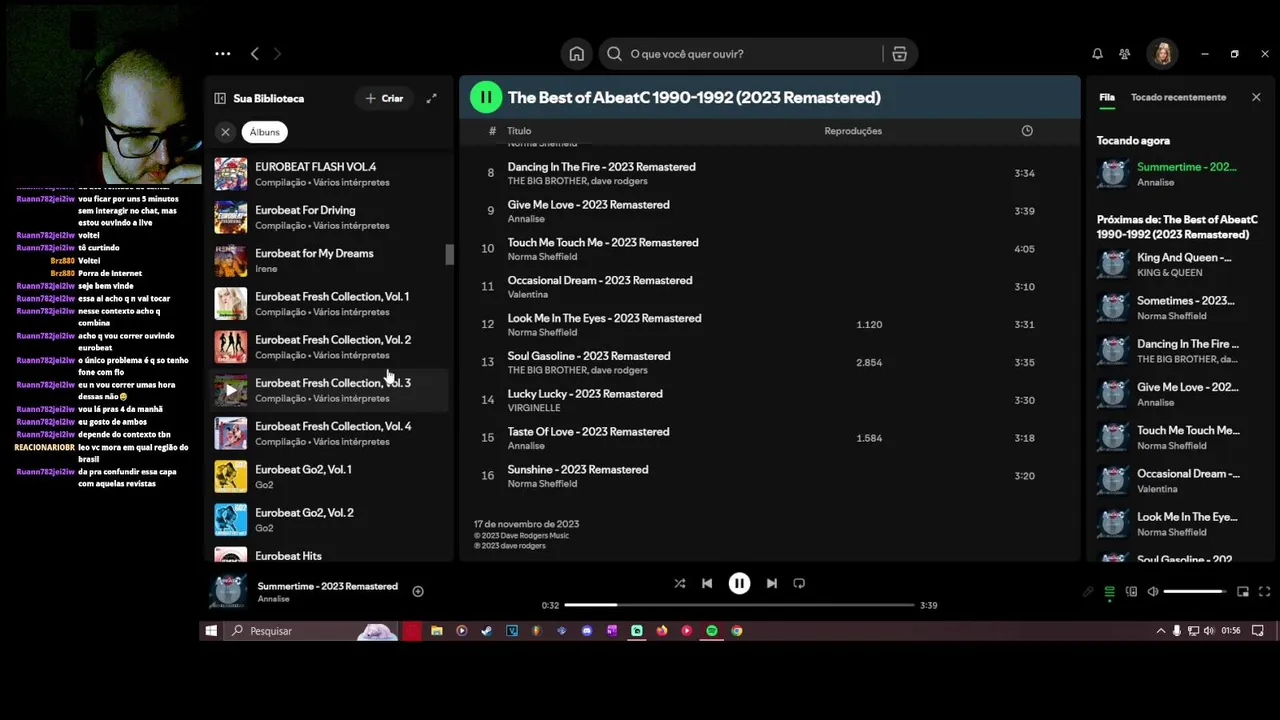The image size is (1280, 720).
Task: Open Eurobeat Go2, Vol. 2 album
Action: click(x=330, y=519)
